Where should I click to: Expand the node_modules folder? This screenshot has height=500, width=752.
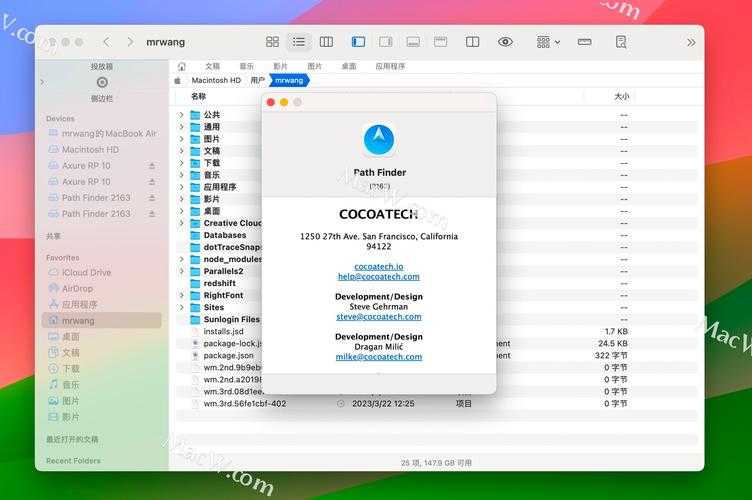(181, 259)
